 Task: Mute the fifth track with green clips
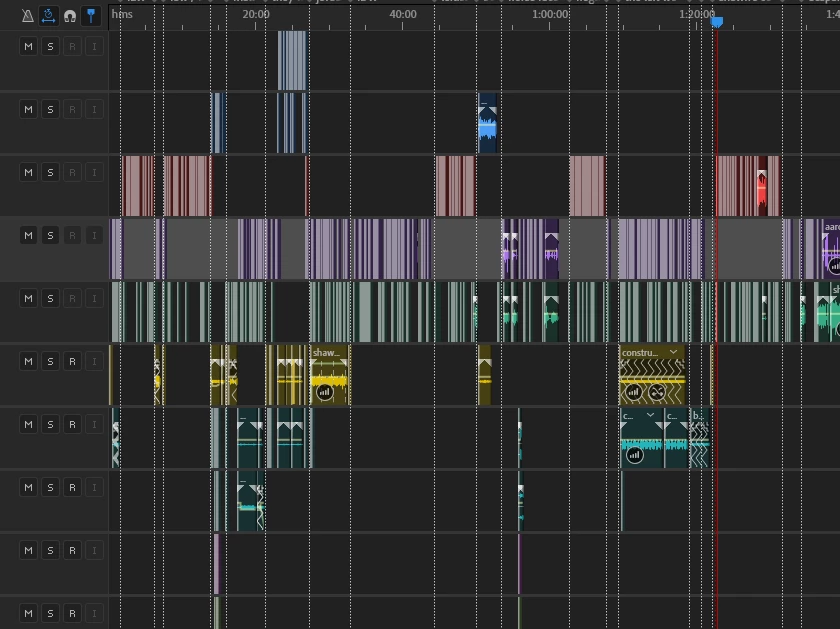coord(28,298)
